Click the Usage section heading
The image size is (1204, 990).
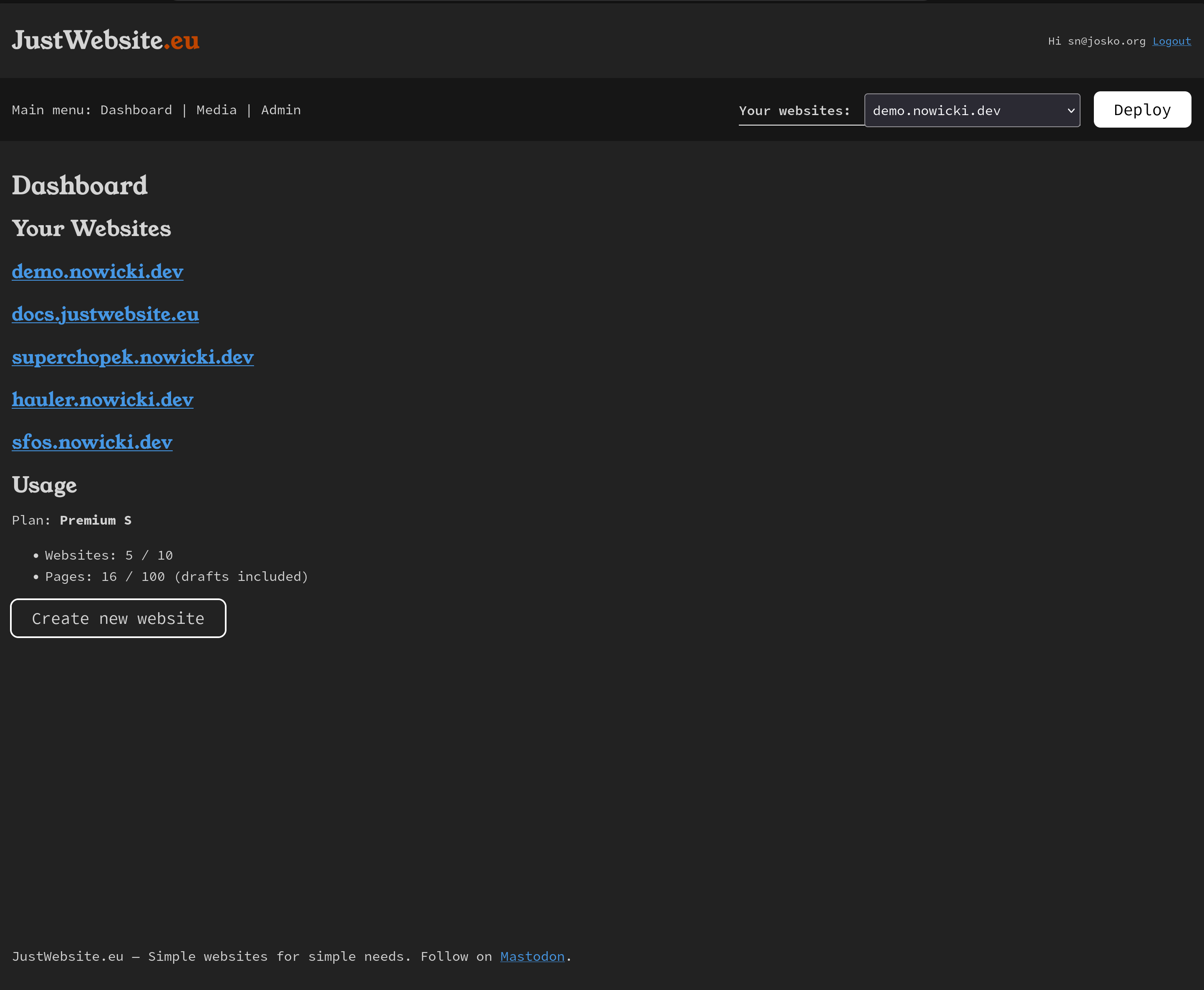[x=45, y=485]
